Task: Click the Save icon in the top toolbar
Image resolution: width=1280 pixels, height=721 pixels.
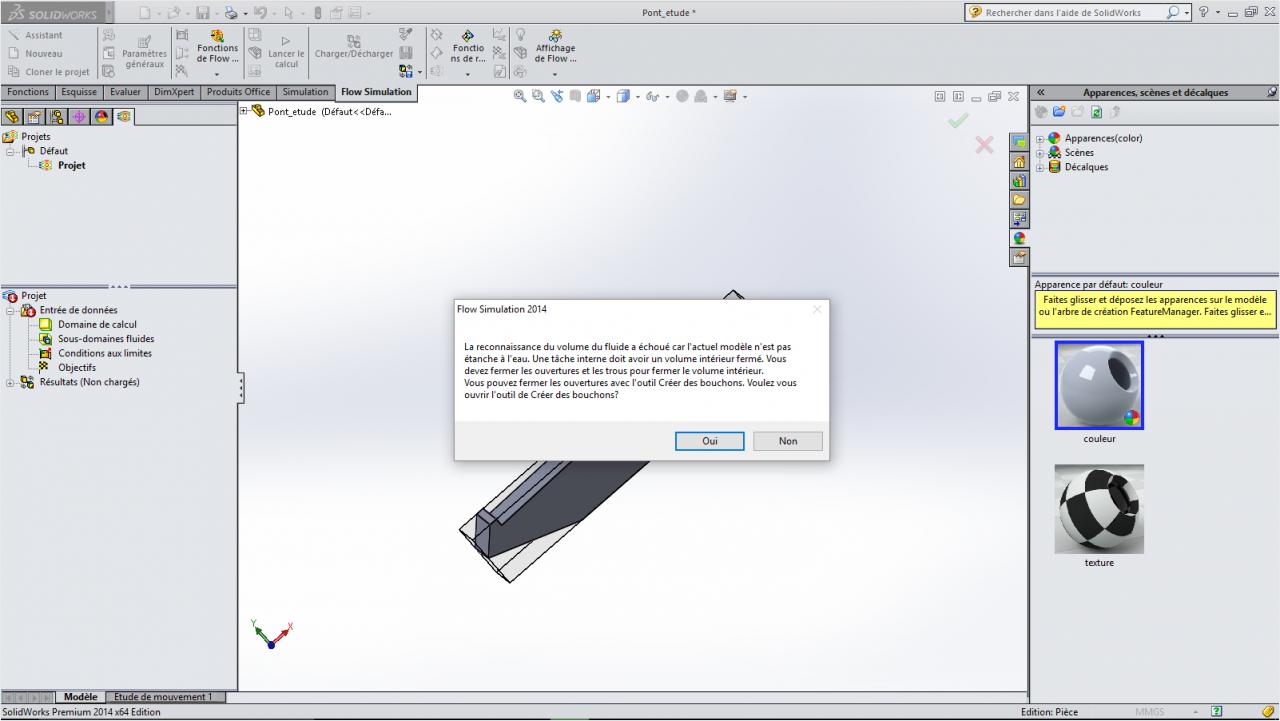Action: click(x=202, y=13)
